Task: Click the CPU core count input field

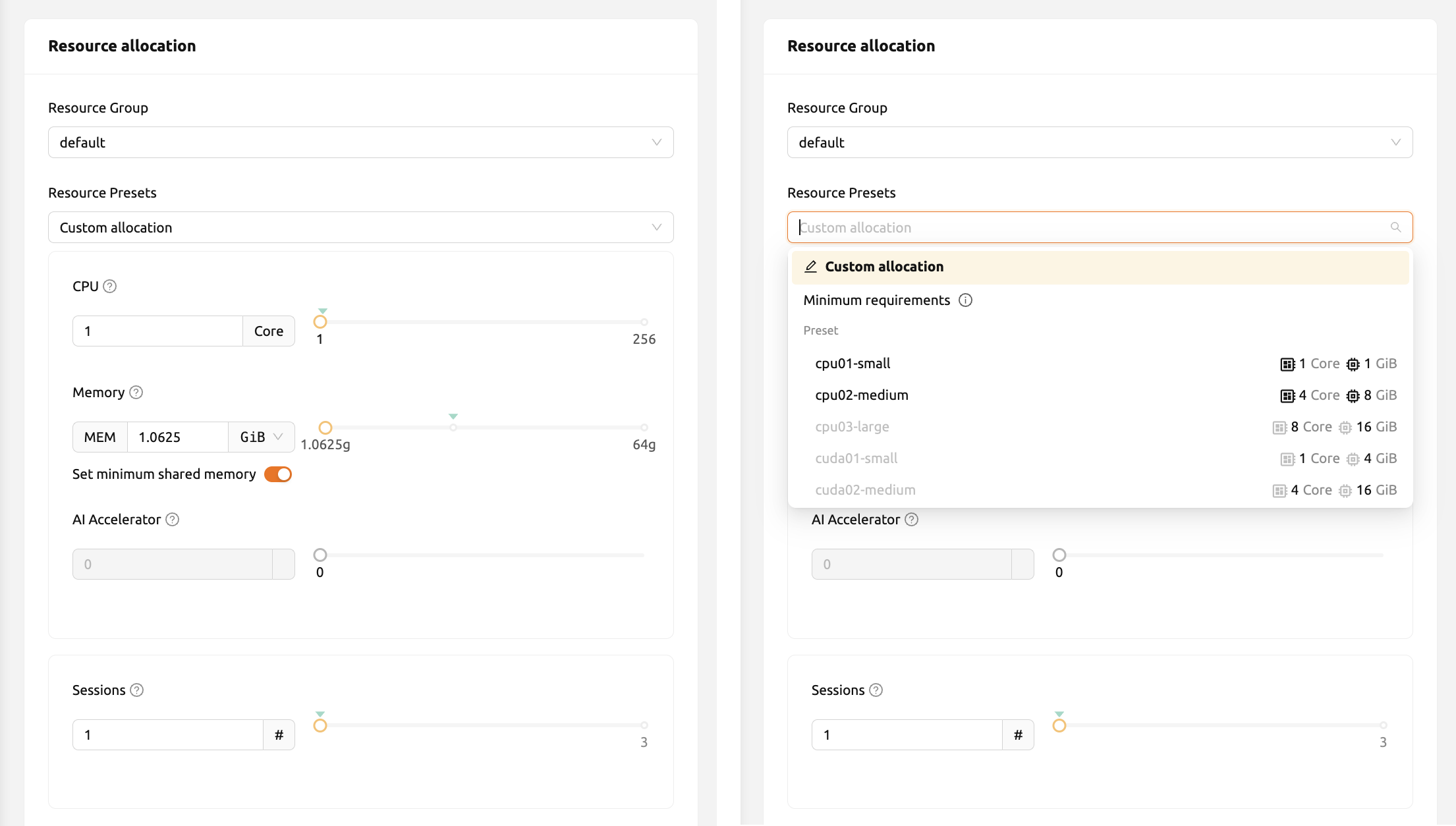Action: point(157,331)
